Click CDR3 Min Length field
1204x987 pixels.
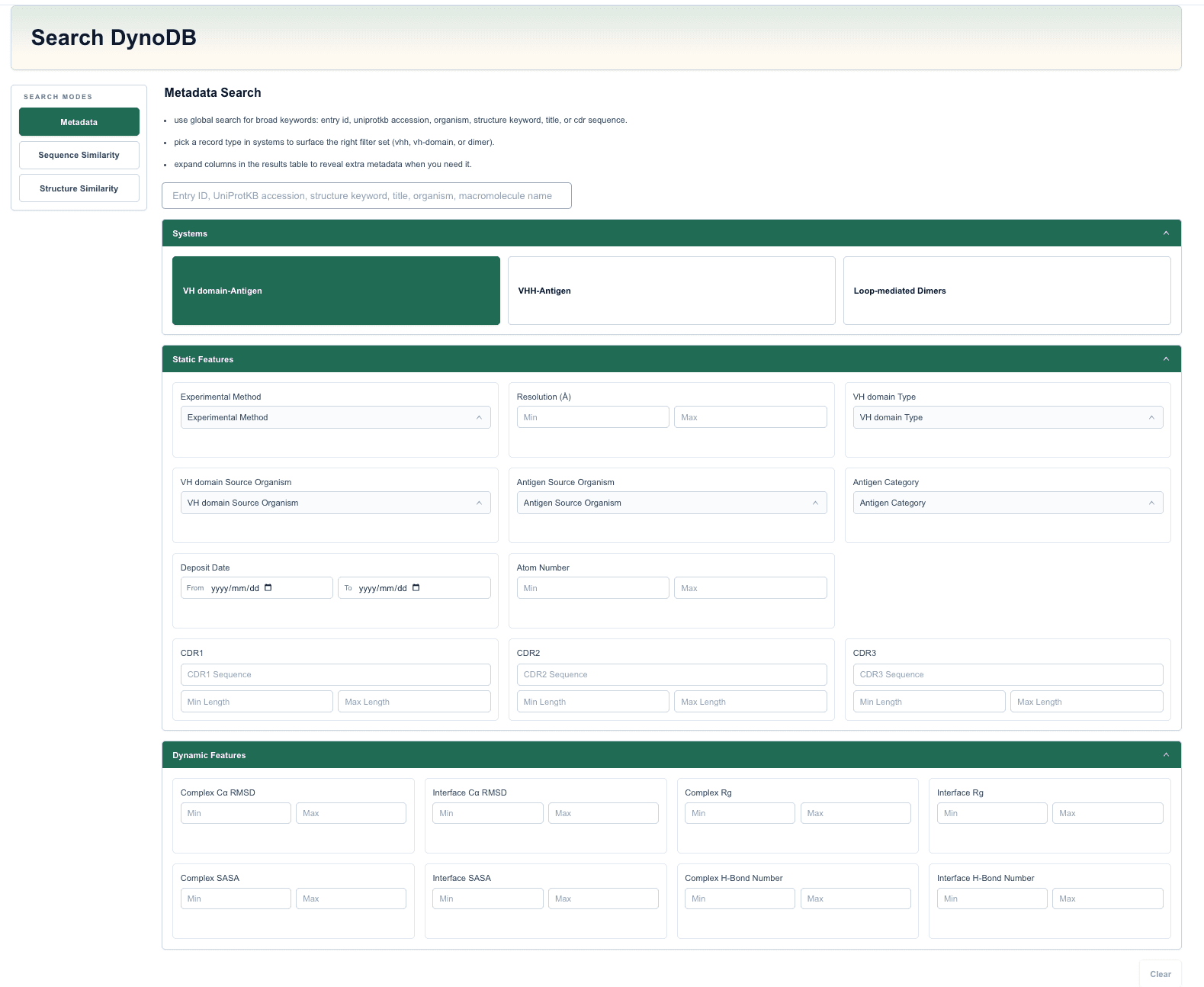tap(929, 702)
